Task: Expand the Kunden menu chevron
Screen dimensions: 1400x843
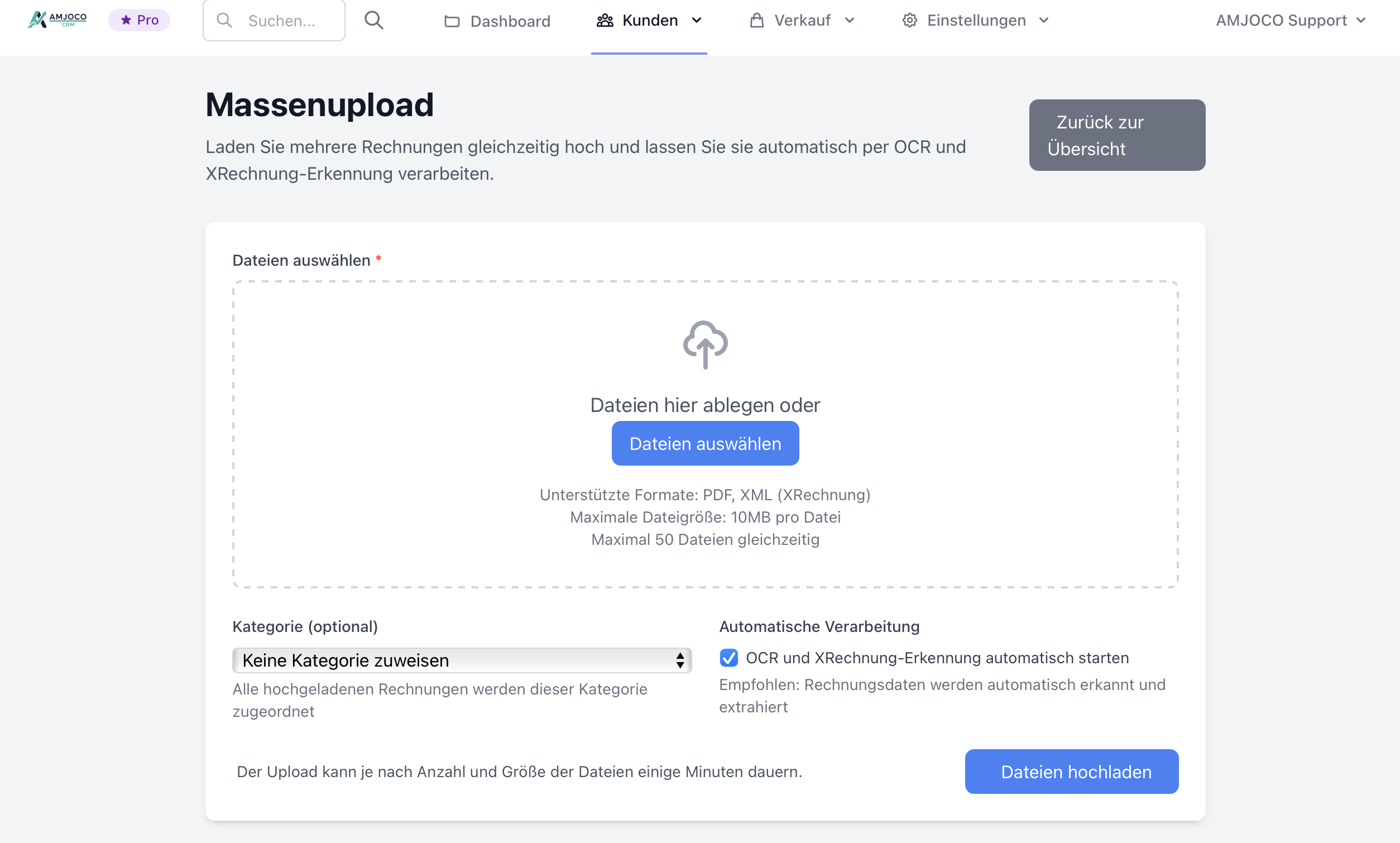Action: [x=697, y=21]
